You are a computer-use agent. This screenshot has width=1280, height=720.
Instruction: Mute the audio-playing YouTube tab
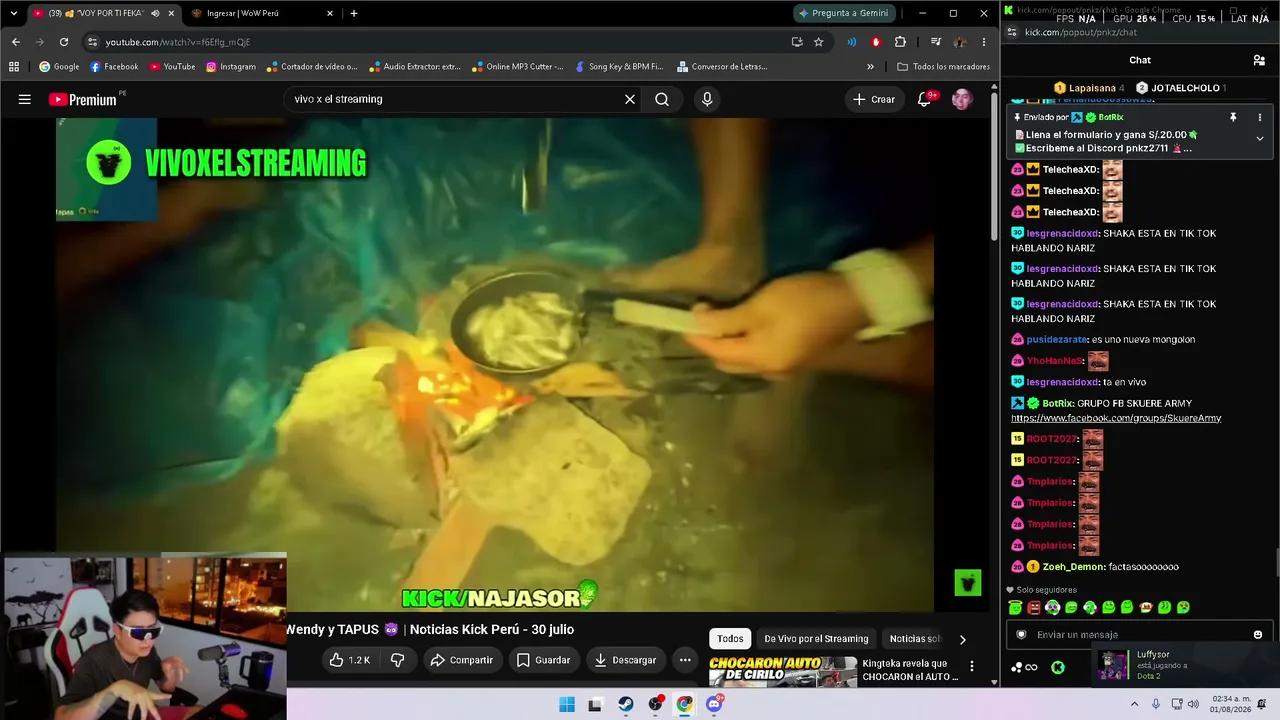click(155, 13)
